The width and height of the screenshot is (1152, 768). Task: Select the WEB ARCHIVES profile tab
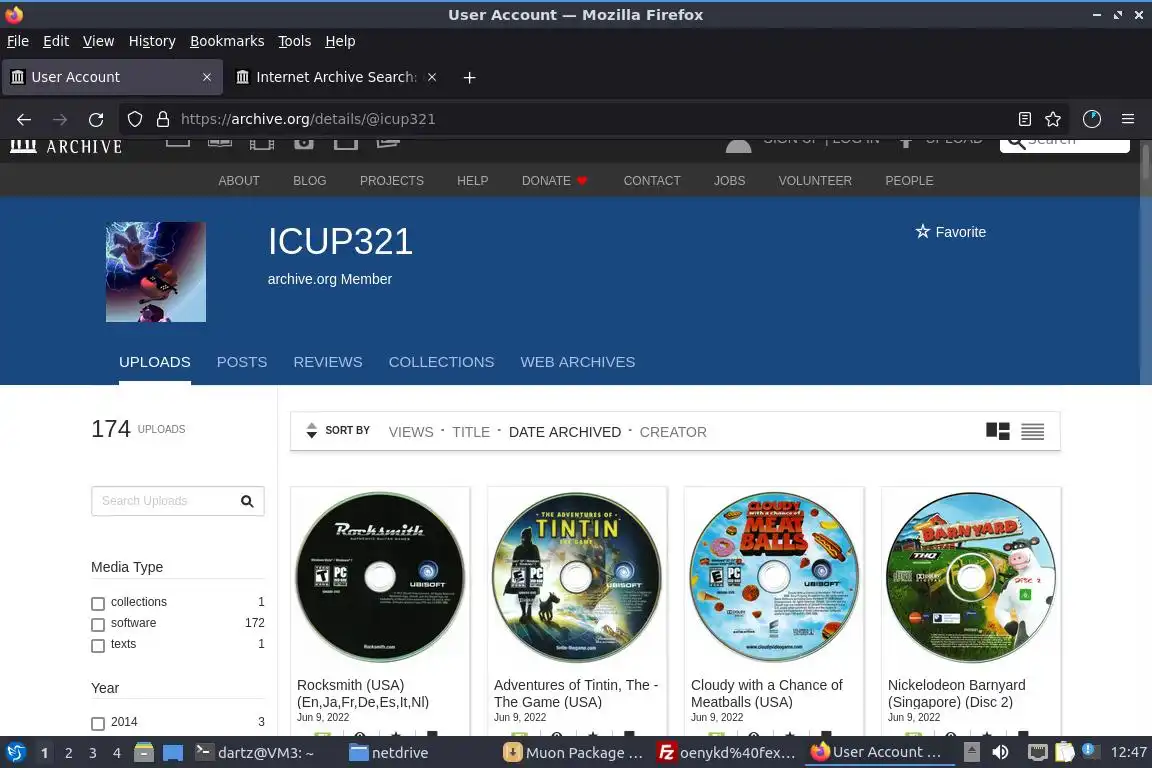[x=577, y=362]
